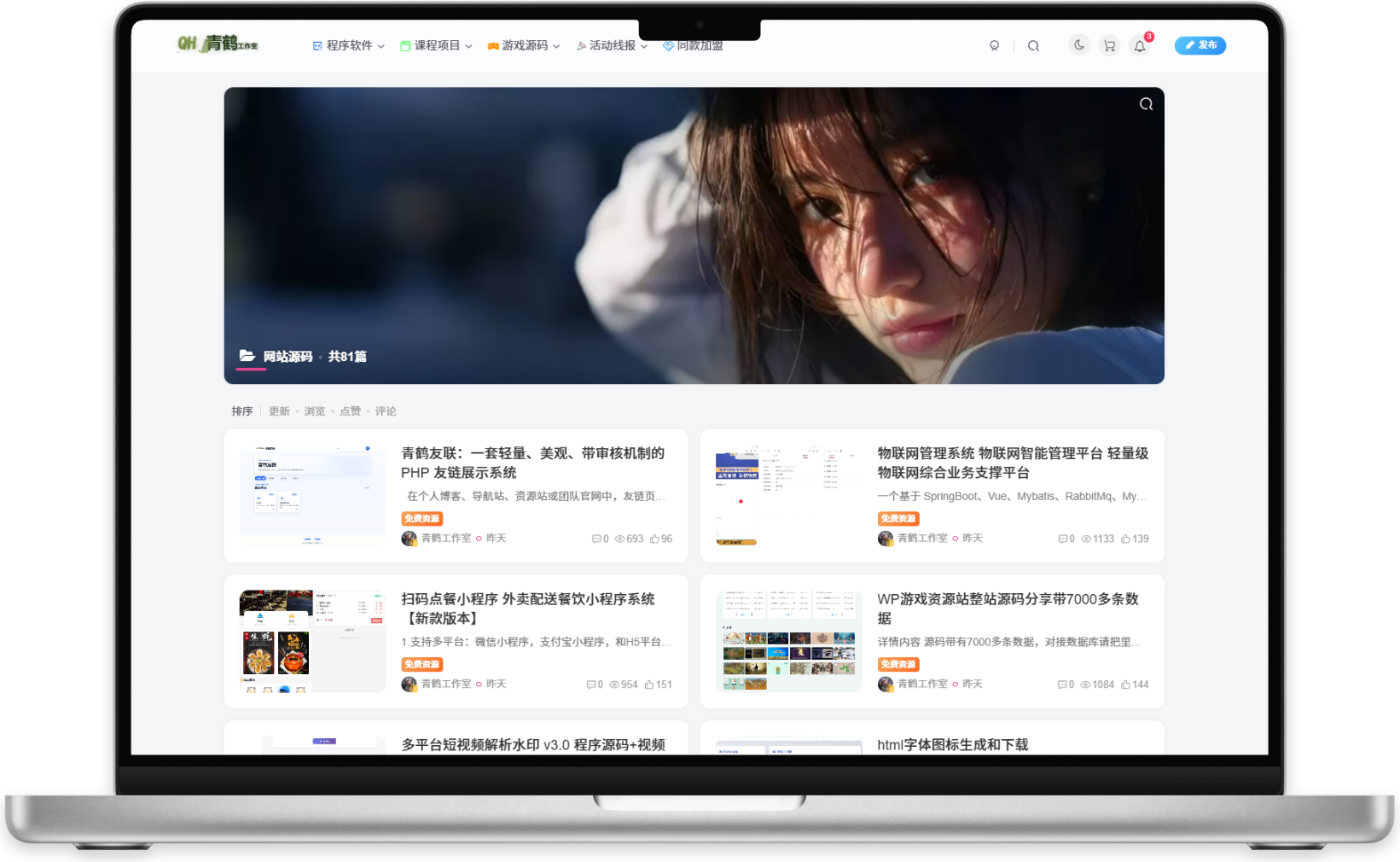Click 青鹤工作室 author name on 扫码点餐 post
Screen dimensions: 1400x862
click(x=446, y=684)
